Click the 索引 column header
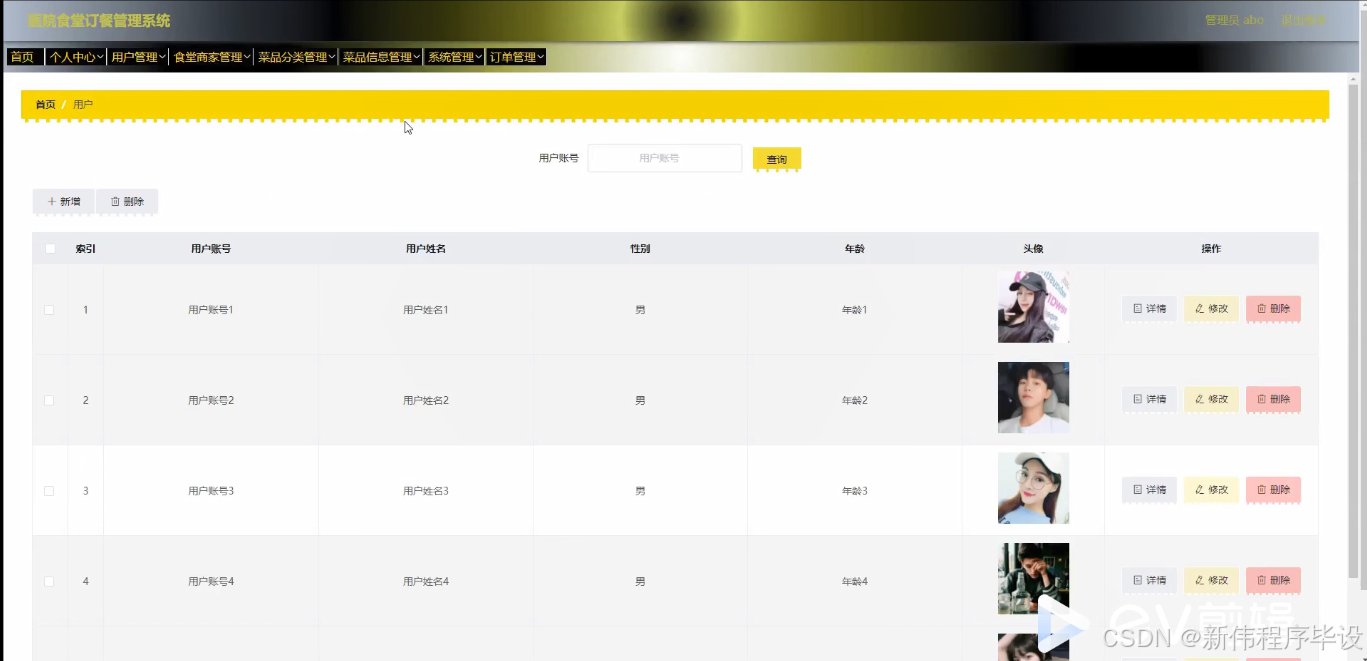The width and height of the screenshot is (1367, 661). pos(85,248)
